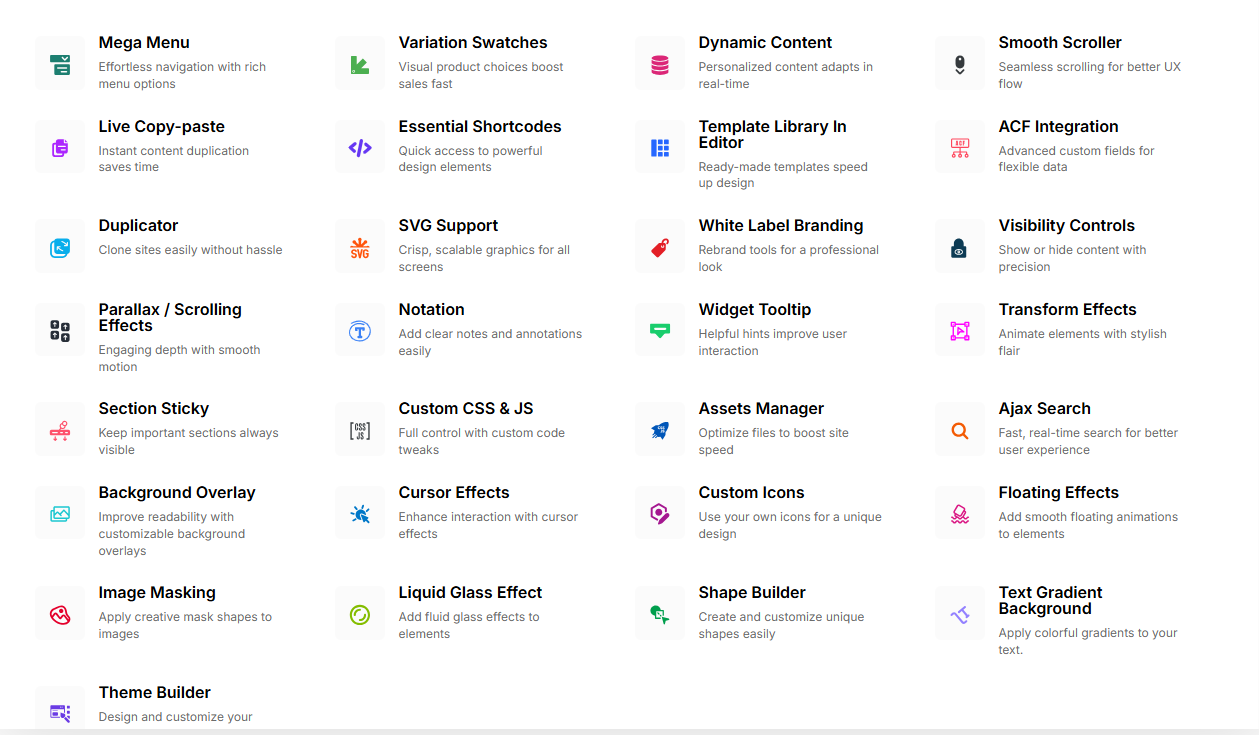
Task: Open the Essential Shortcodes heading
Action: pyautogui.click(x=480, y=127)
